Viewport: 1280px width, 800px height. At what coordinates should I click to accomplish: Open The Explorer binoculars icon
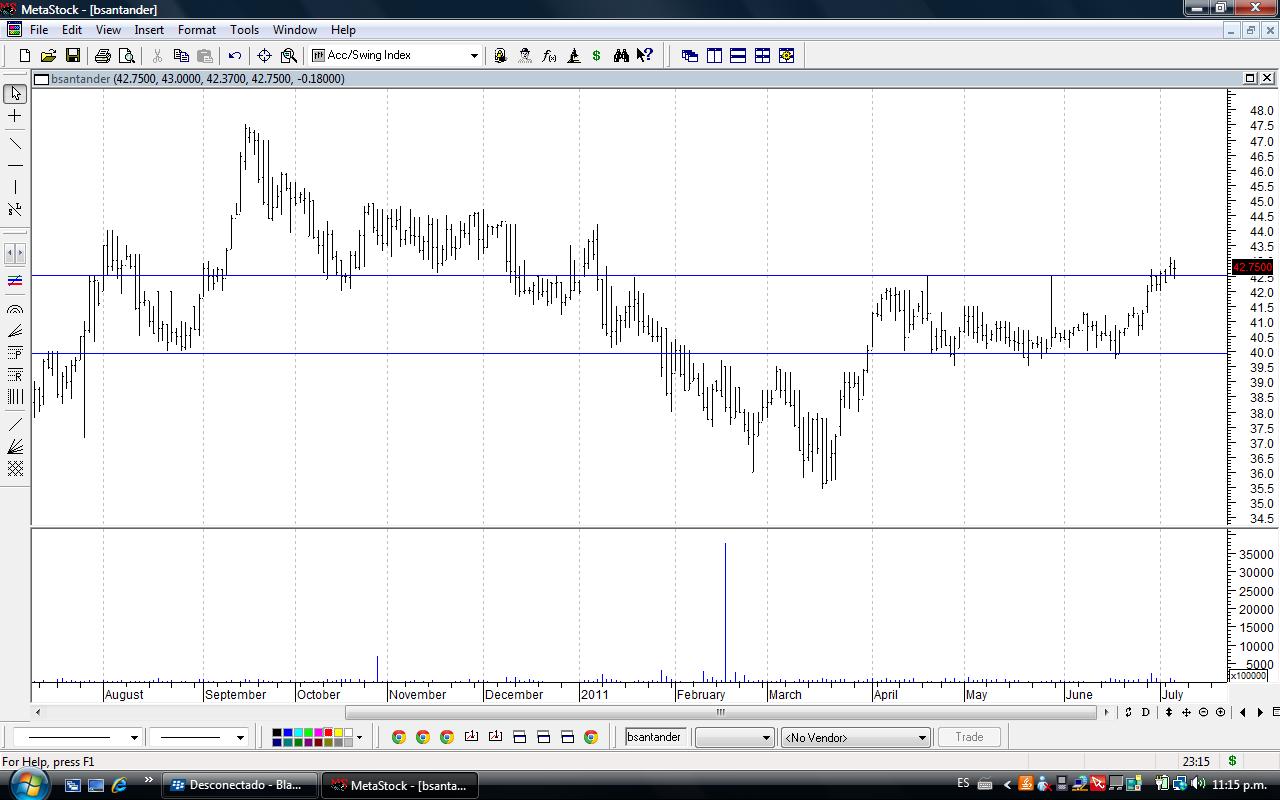[621, 56]
